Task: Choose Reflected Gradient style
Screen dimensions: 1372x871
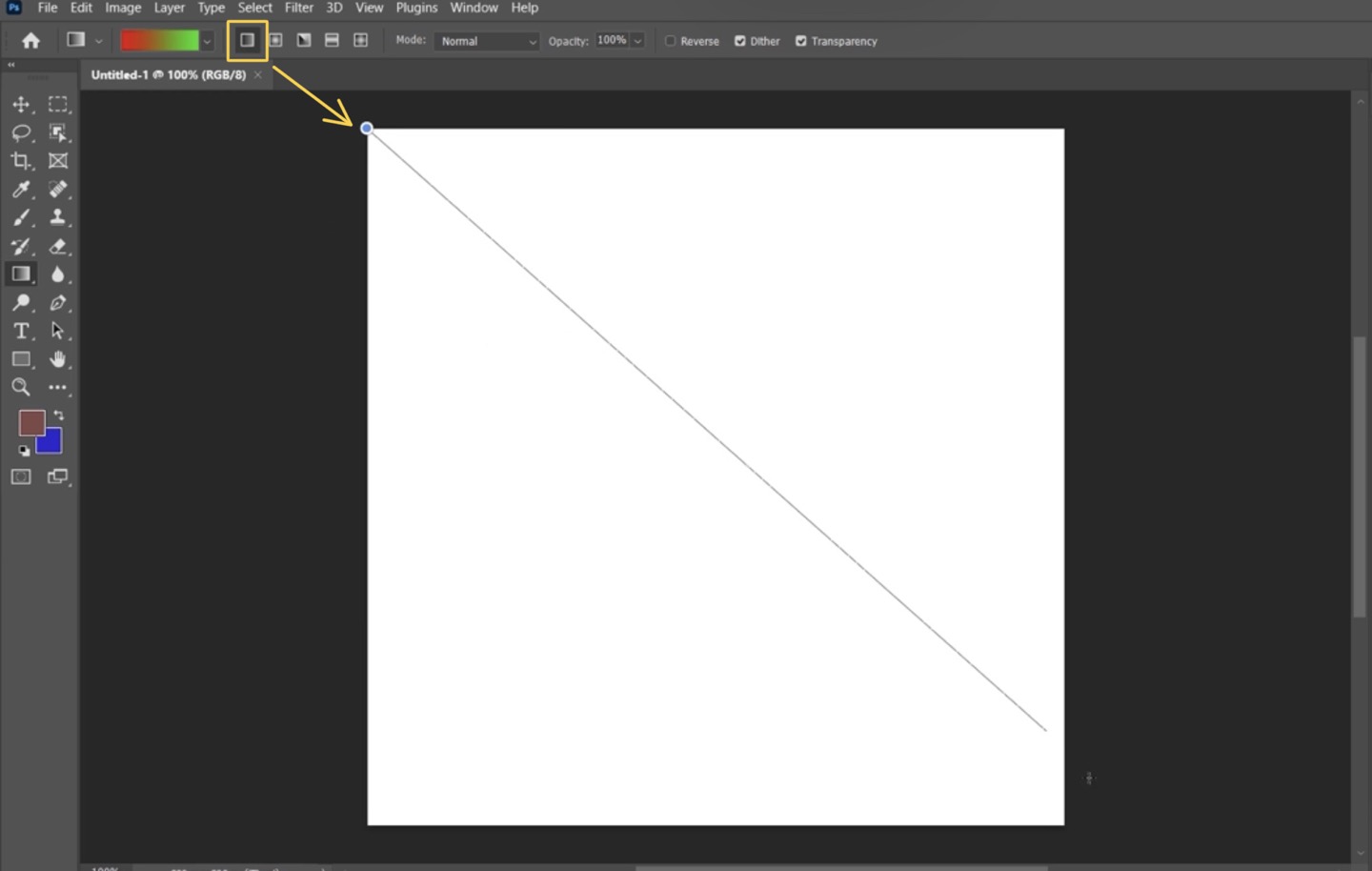Action: 332,40
